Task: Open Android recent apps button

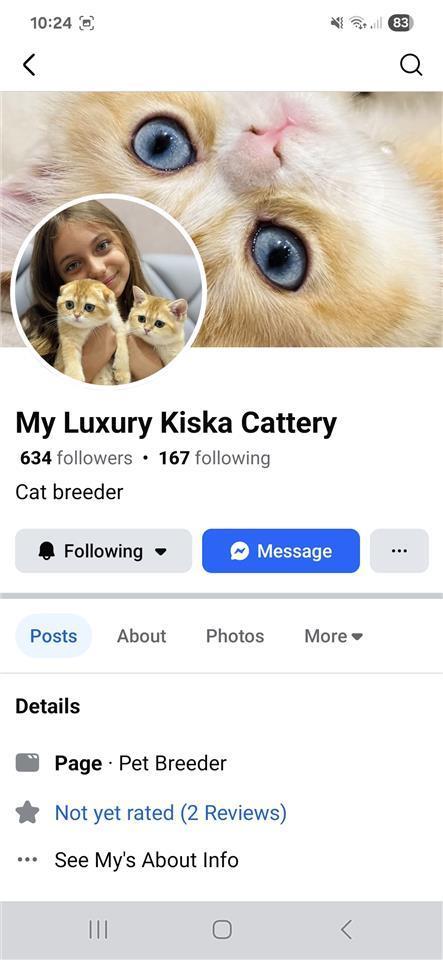Action: pyautogui.click(x=98, y=930)
